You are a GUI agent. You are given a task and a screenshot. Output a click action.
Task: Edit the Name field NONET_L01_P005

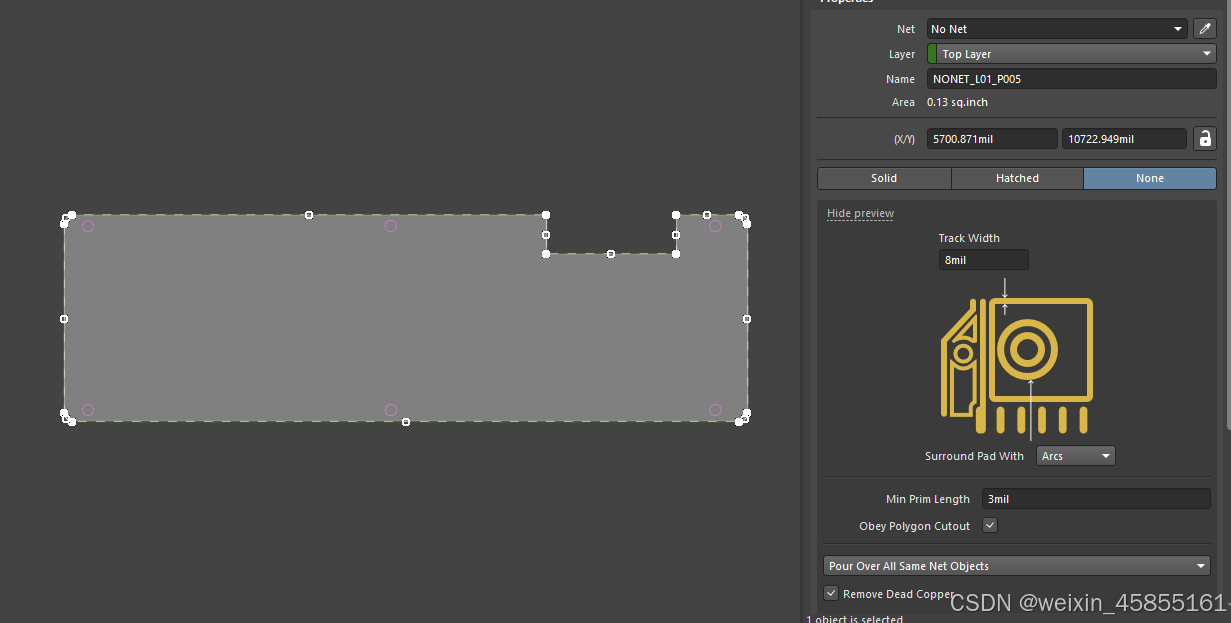pyautogui.click(x=1072, y=79)
